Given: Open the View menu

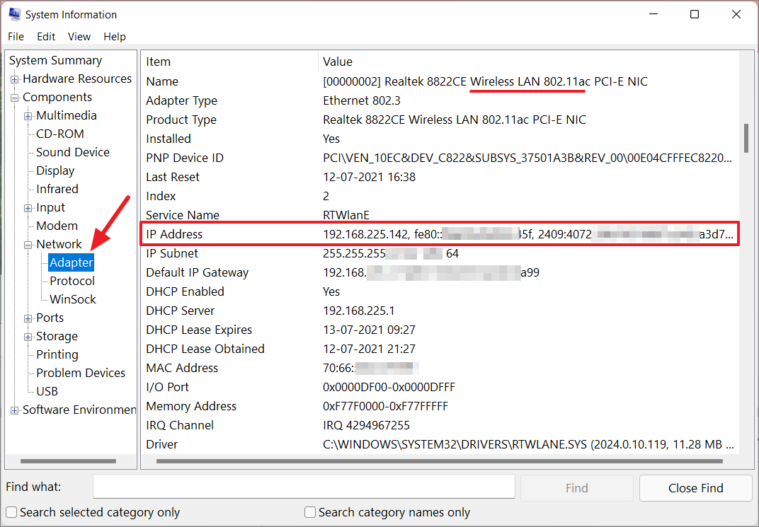Looking at the screenshot, I should pyautogui.click(x=79, y=37).
